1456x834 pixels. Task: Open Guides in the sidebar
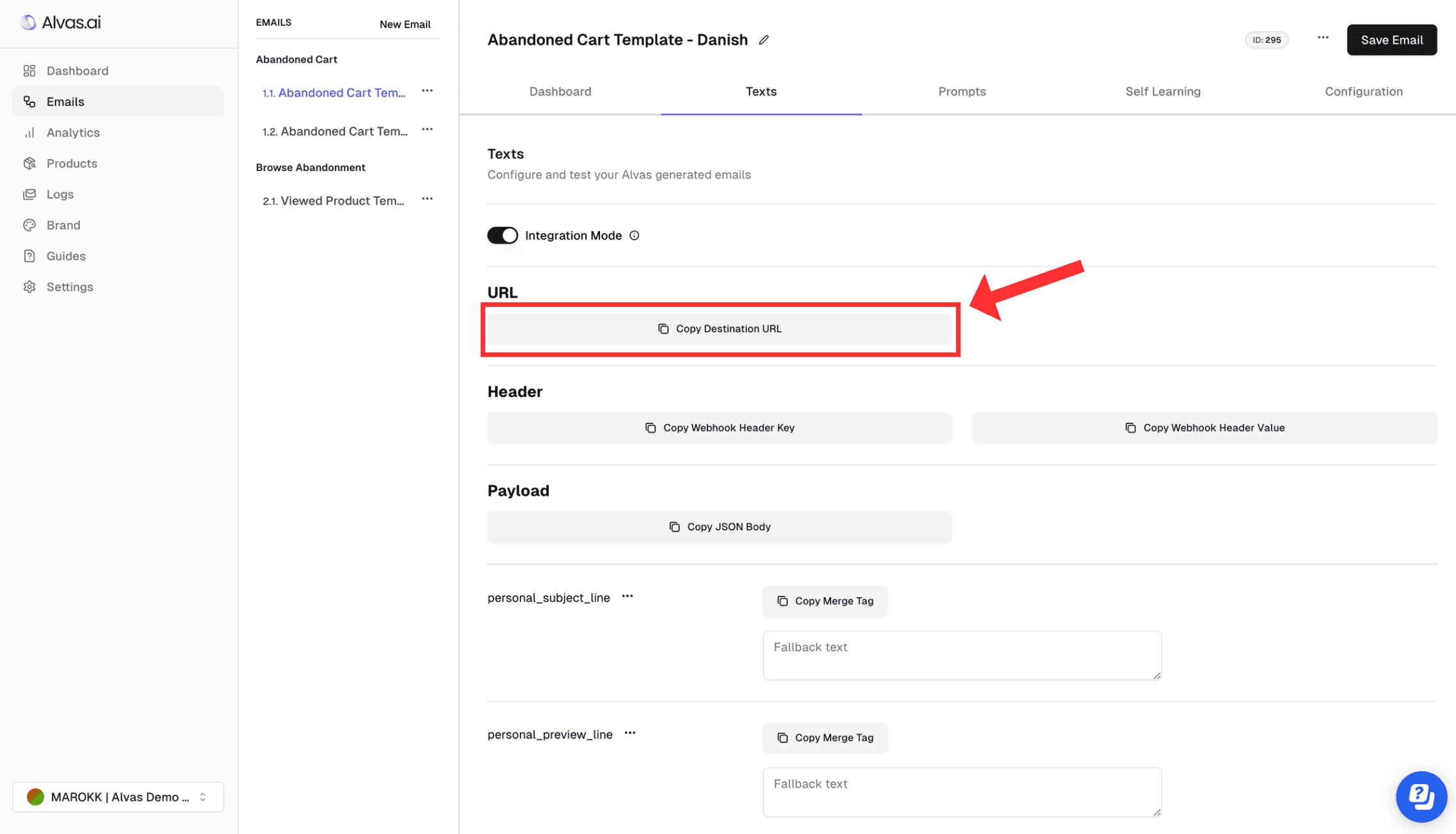[118, 256]
